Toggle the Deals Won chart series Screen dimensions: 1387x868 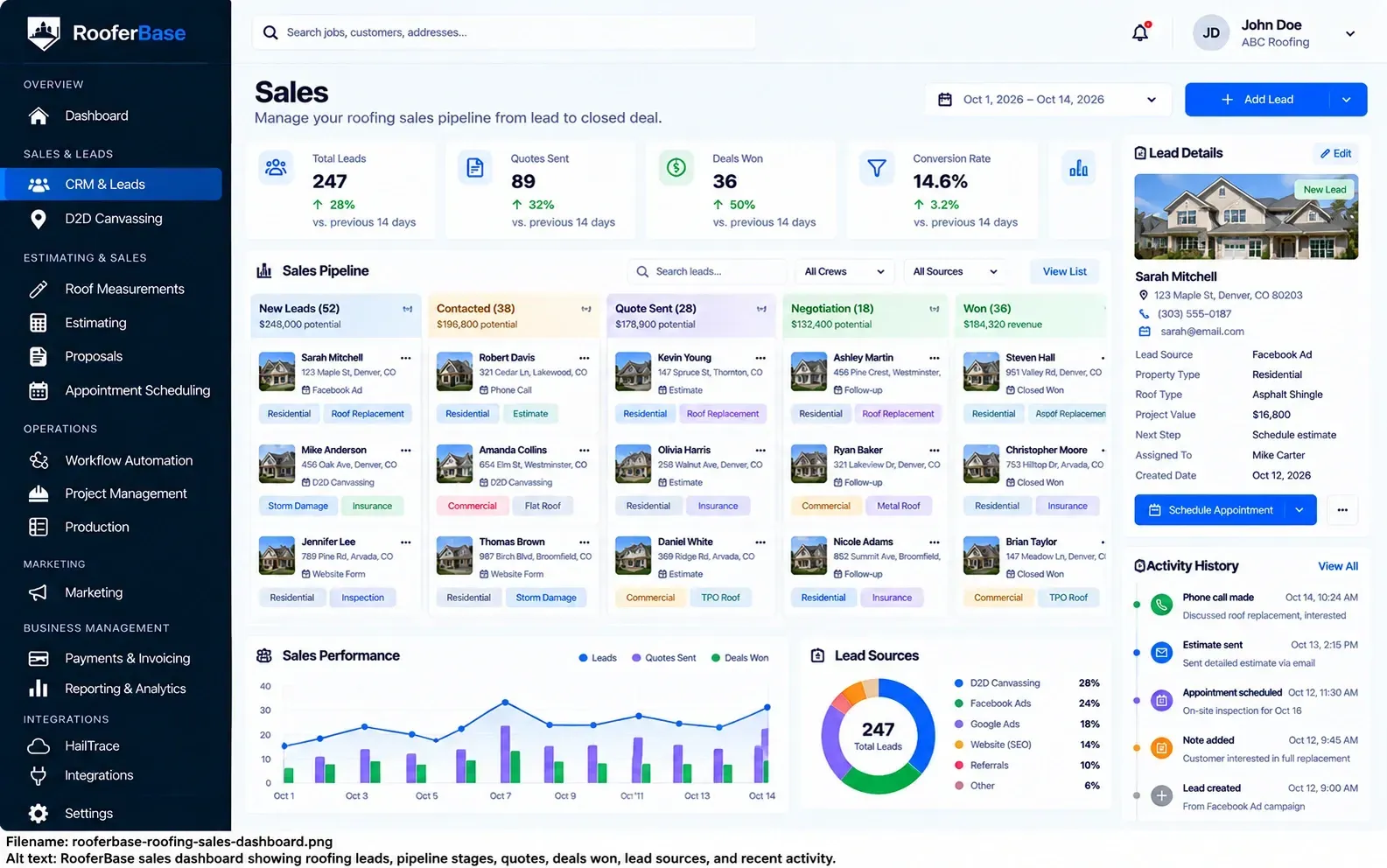740,658
